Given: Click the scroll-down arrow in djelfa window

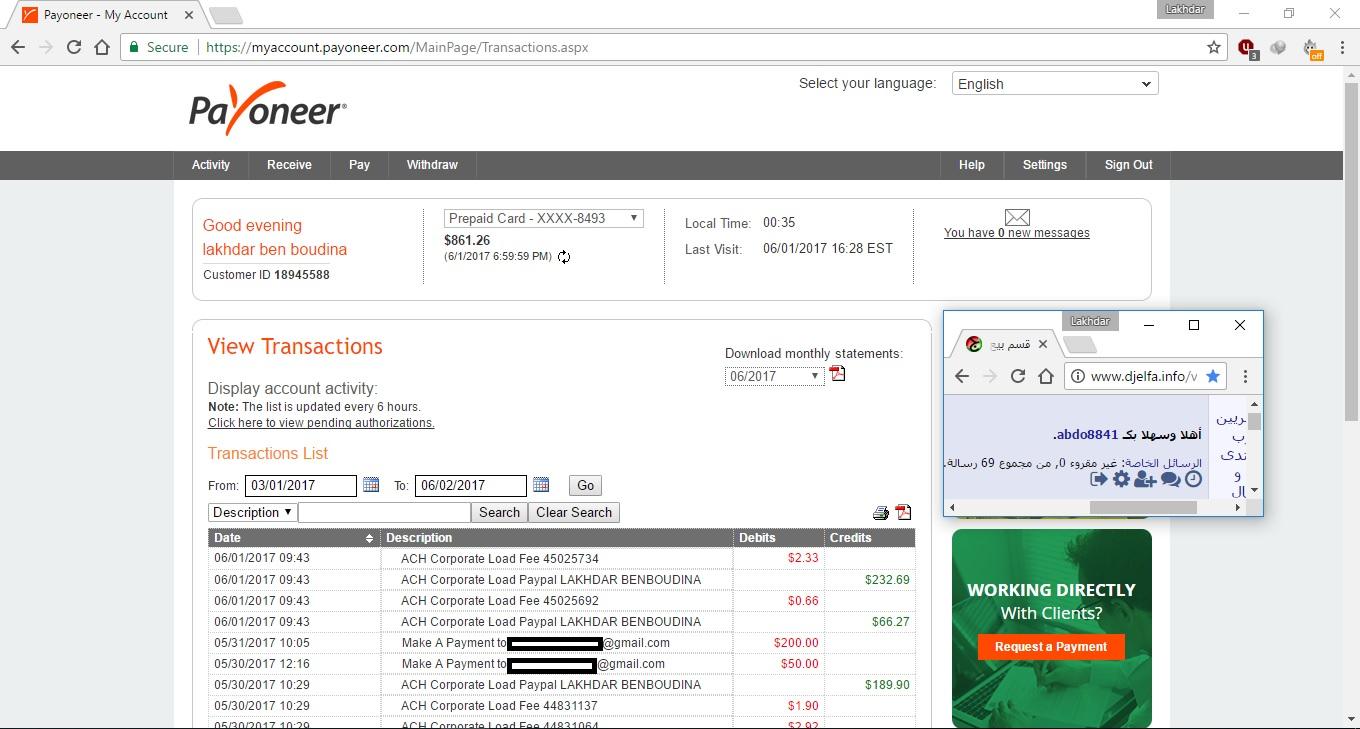Looking at the screenshot, I should 1255,491.
